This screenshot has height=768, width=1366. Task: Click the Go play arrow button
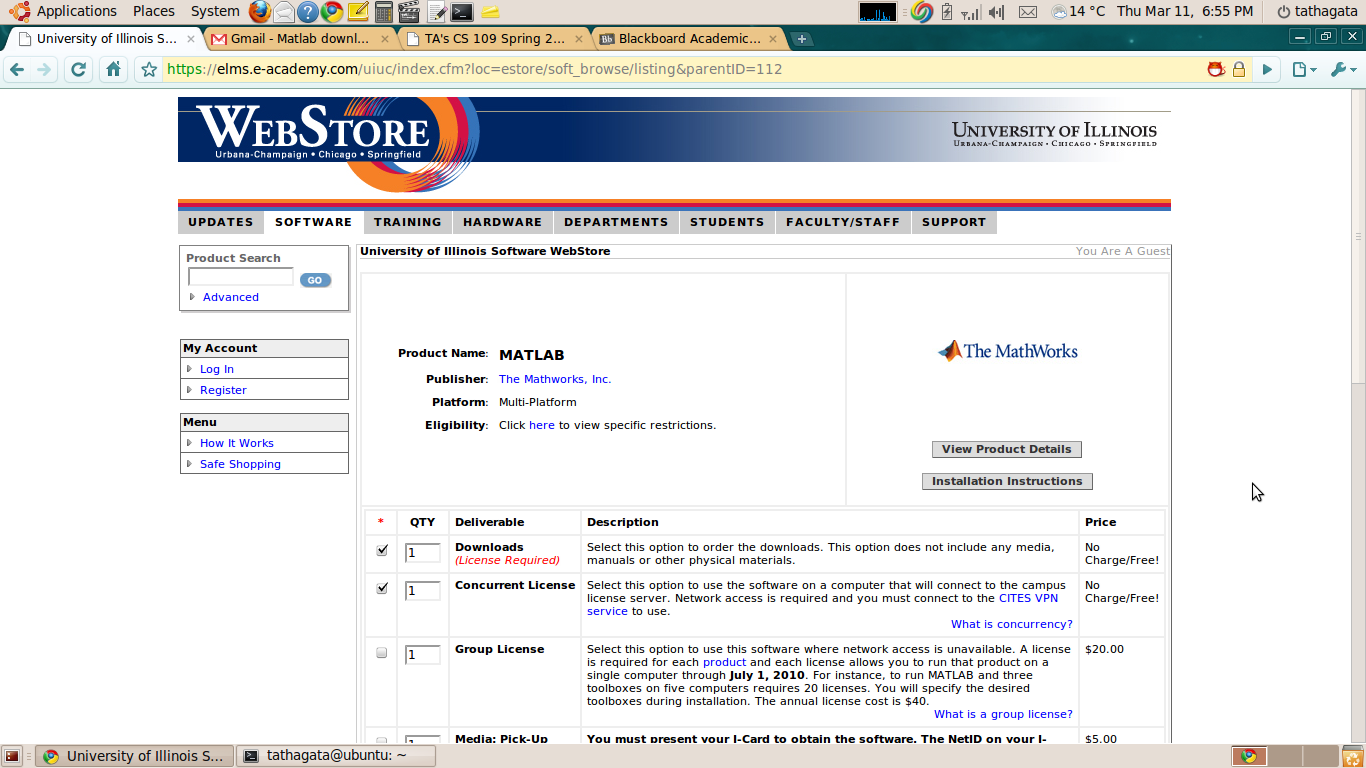pos(1267,70)
